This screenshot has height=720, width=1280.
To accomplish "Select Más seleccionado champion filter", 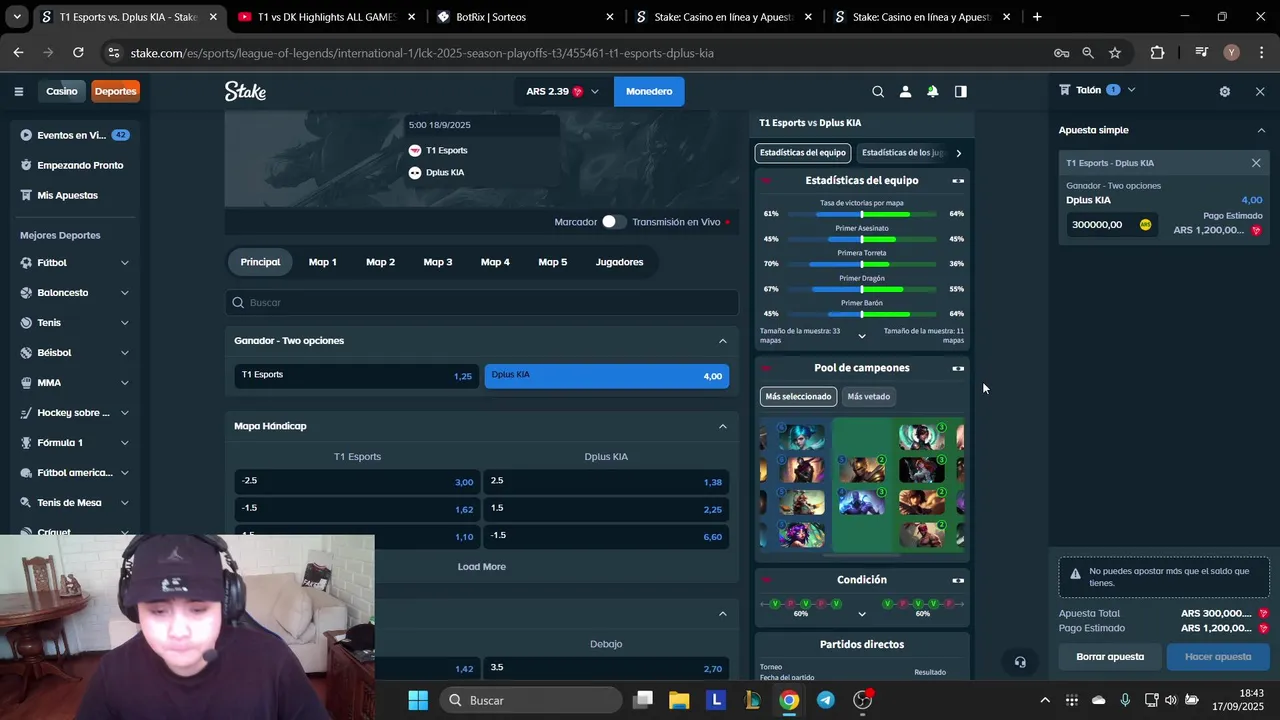I will coord(798,397).
